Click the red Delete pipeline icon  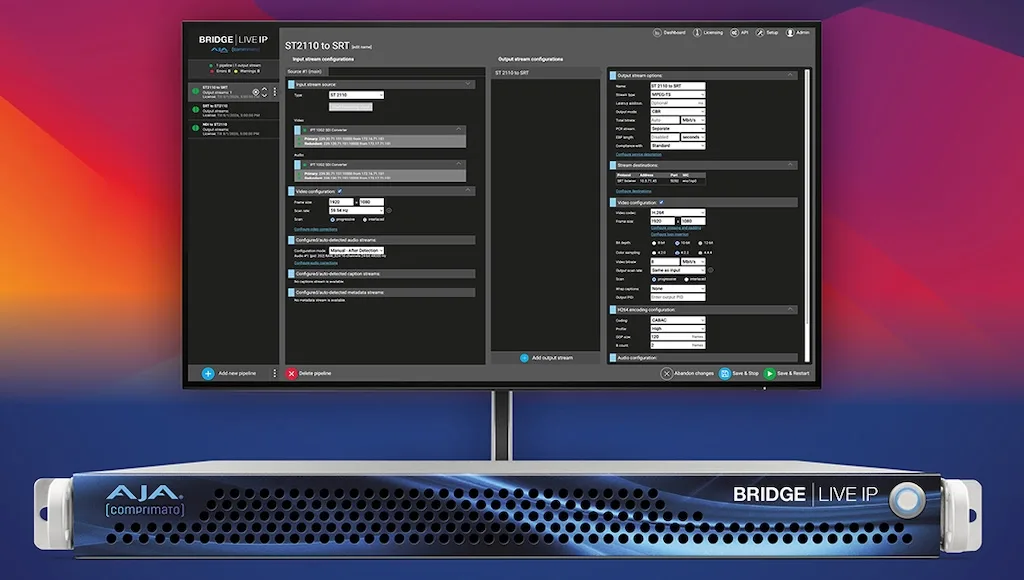[291, 373]
